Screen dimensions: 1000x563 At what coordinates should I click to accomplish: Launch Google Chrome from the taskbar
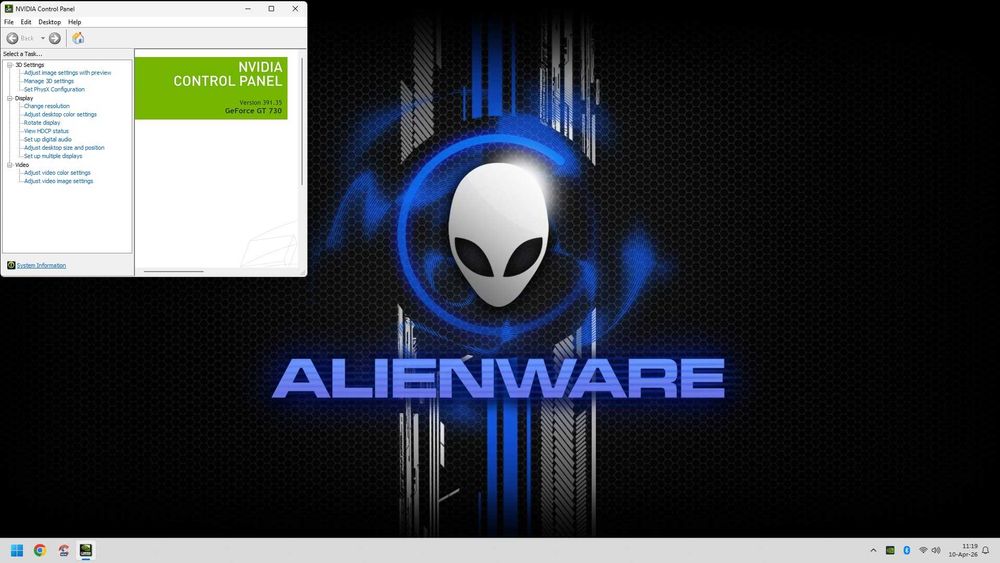(x=40, y=550)
